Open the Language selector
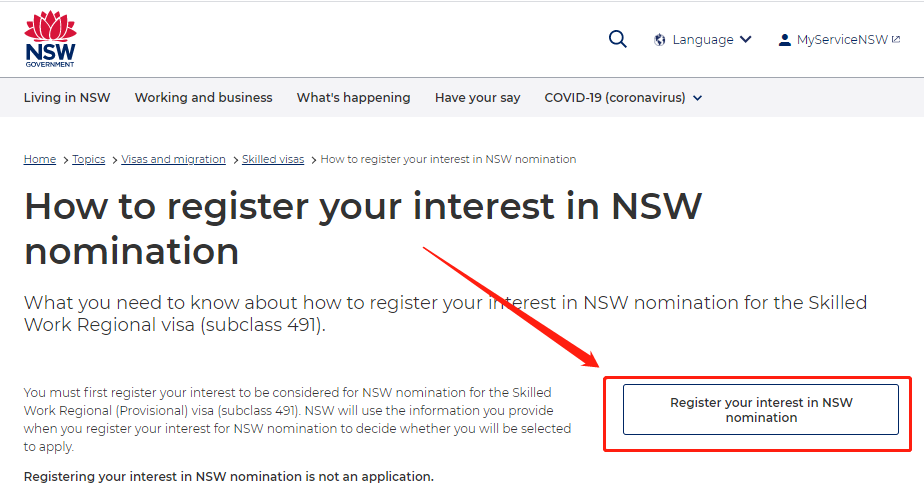Viewport: 924px width, 501px height. [x=703, y=39]
